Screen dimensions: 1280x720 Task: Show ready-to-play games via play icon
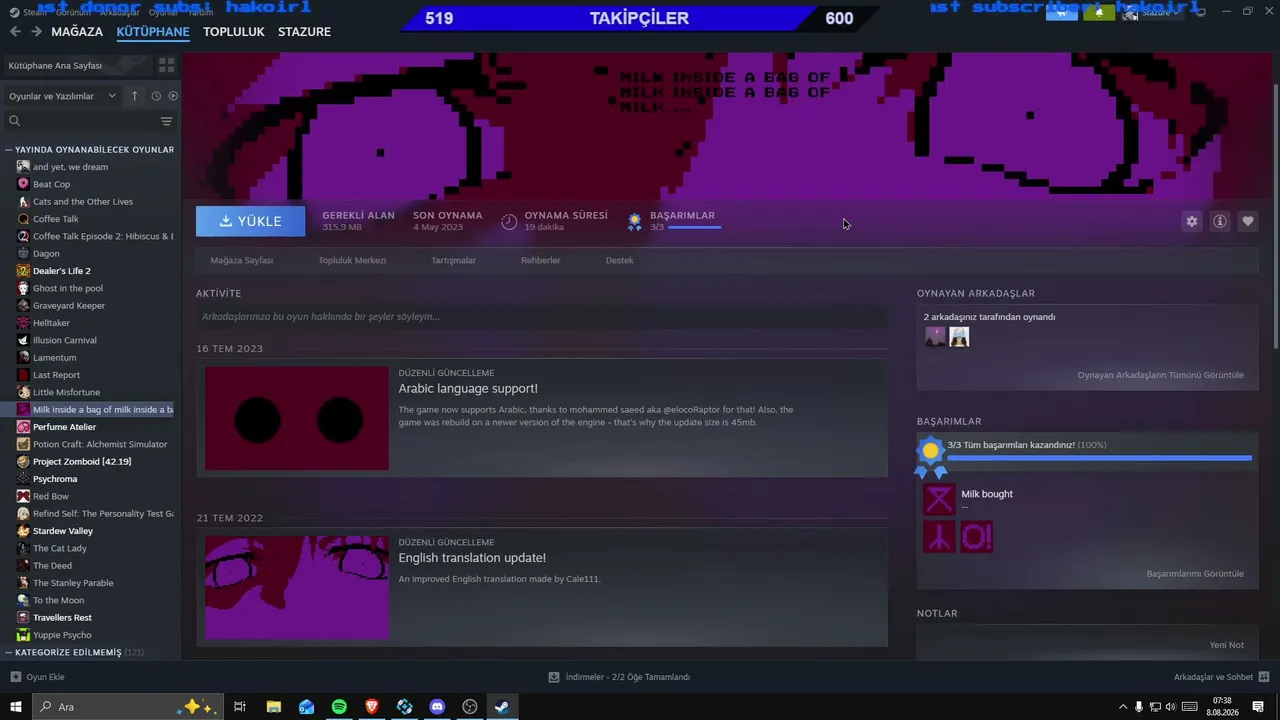[173, 96]
